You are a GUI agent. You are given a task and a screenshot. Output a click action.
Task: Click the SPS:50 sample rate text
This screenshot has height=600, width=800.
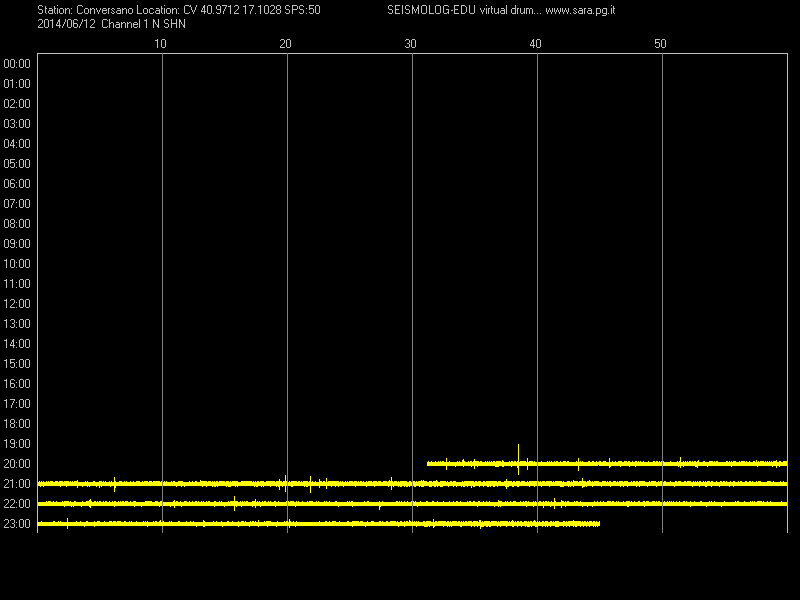(x=301, y=10)
